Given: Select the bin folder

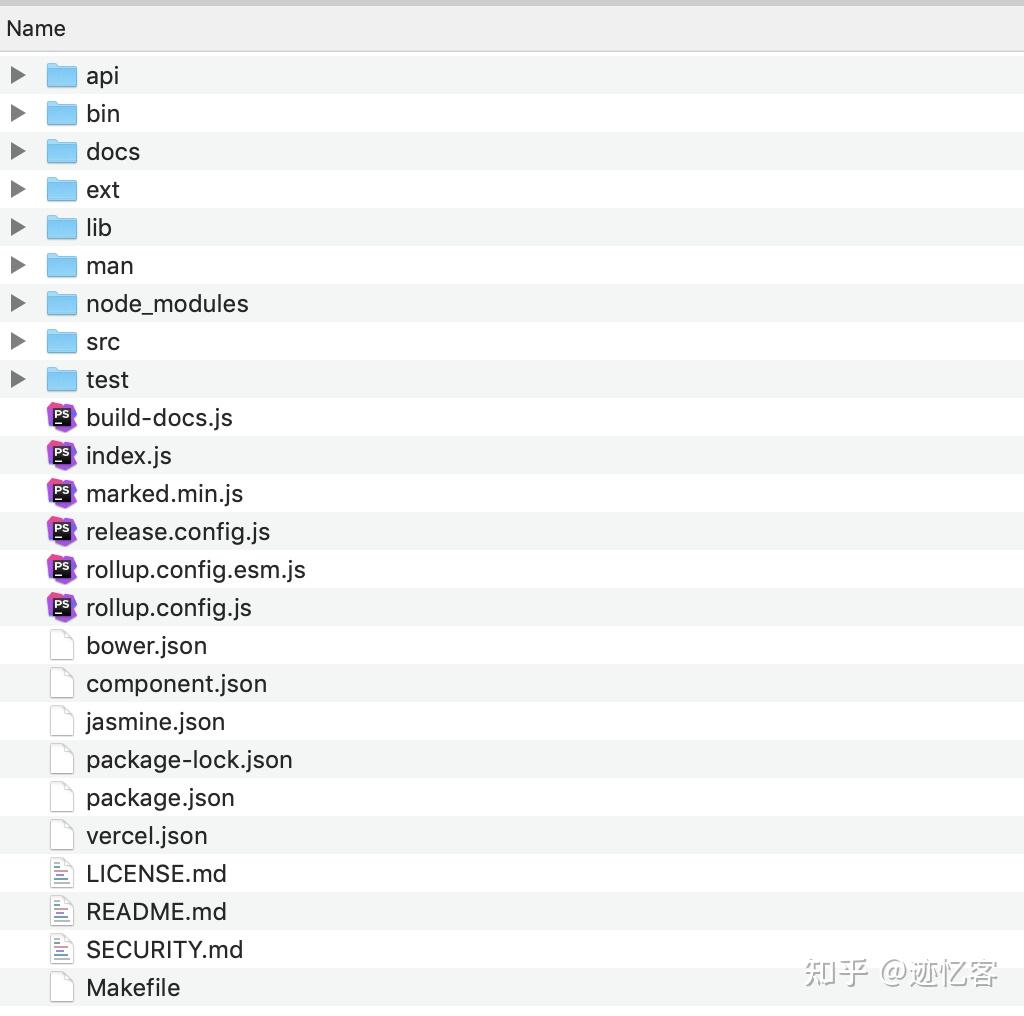Looking at the screenshot, I should (103, 113).
